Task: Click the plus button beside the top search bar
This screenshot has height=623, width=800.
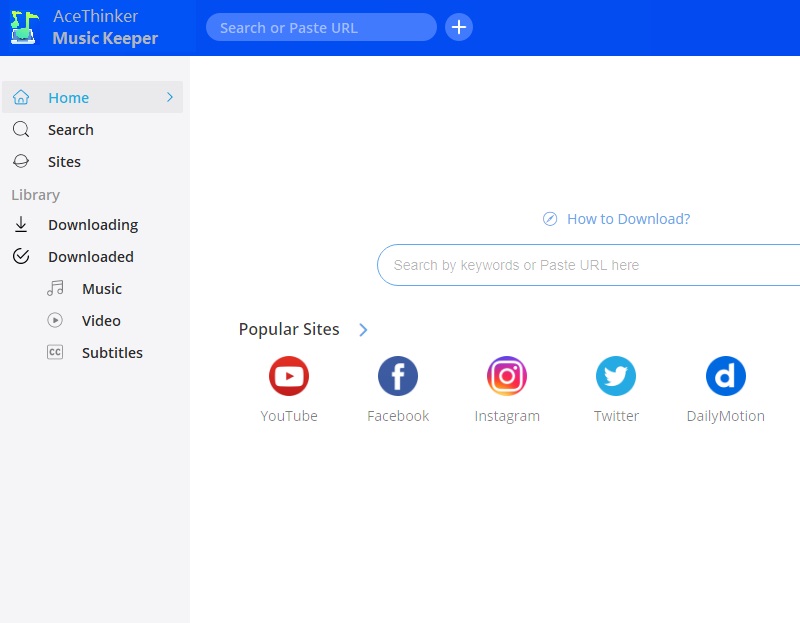Action: pyautogui.click(x=459, y=27)
